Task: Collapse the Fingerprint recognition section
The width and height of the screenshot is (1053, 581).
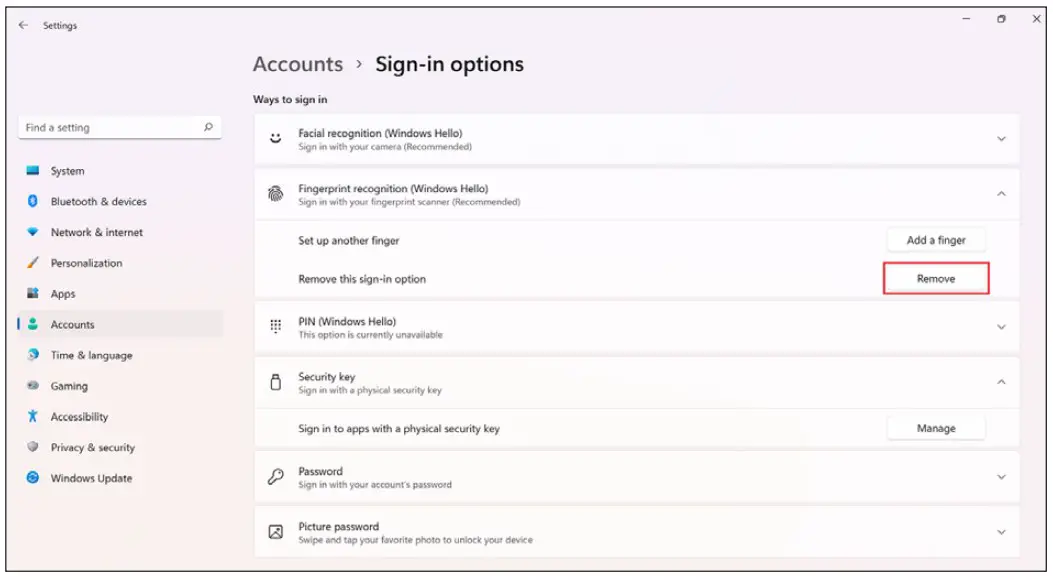Action: [x=1001, y=194]
